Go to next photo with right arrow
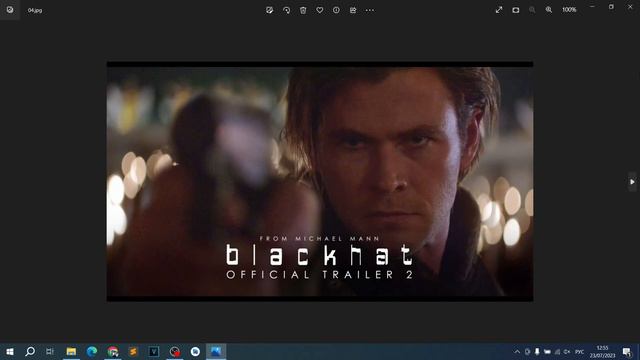Viewport: 640px width, 360px height. point(632,182)
